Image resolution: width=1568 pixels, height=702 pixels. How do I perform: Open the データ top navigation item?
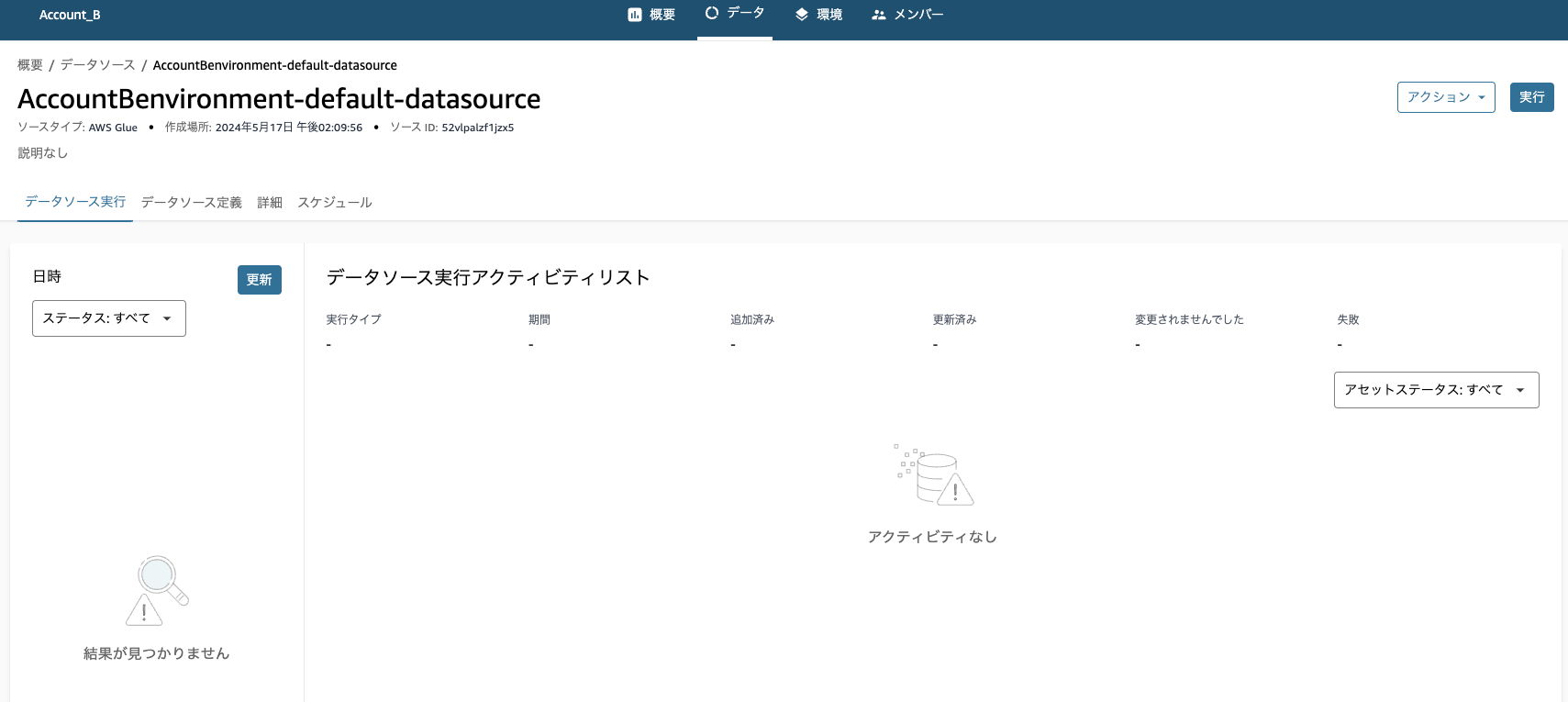tap(735, 13)
